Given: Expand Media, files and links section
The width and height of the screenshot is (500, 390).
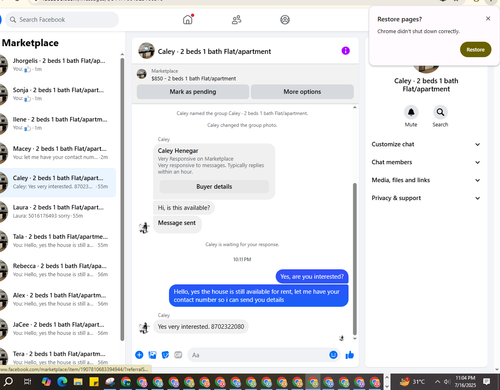Looking at the screenshot, I should pos(426,180).
